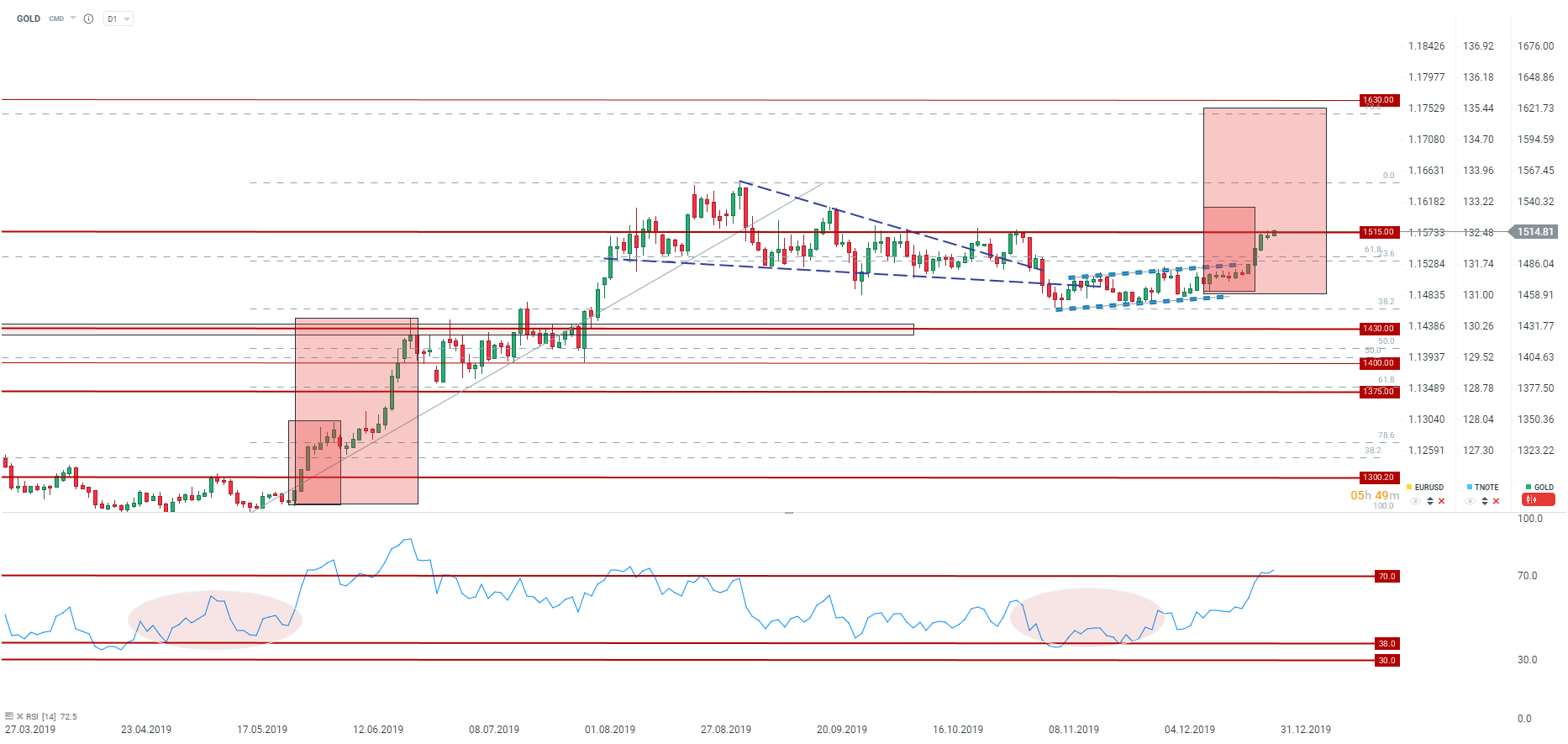
Task: Click the green GOLD color swatch
Action: coord(1529,487)
